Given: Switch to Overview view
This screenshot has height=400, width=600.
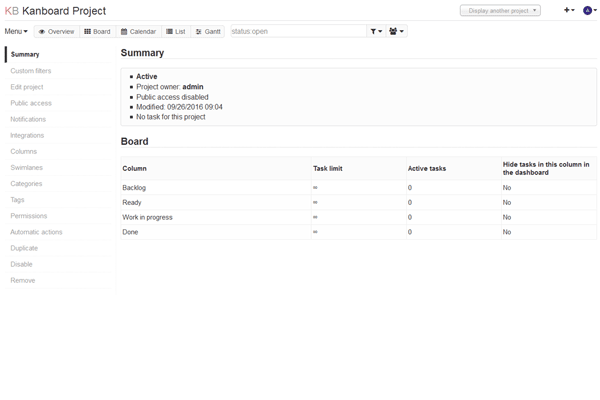Looking at the screenshot, I should (56, 31).
